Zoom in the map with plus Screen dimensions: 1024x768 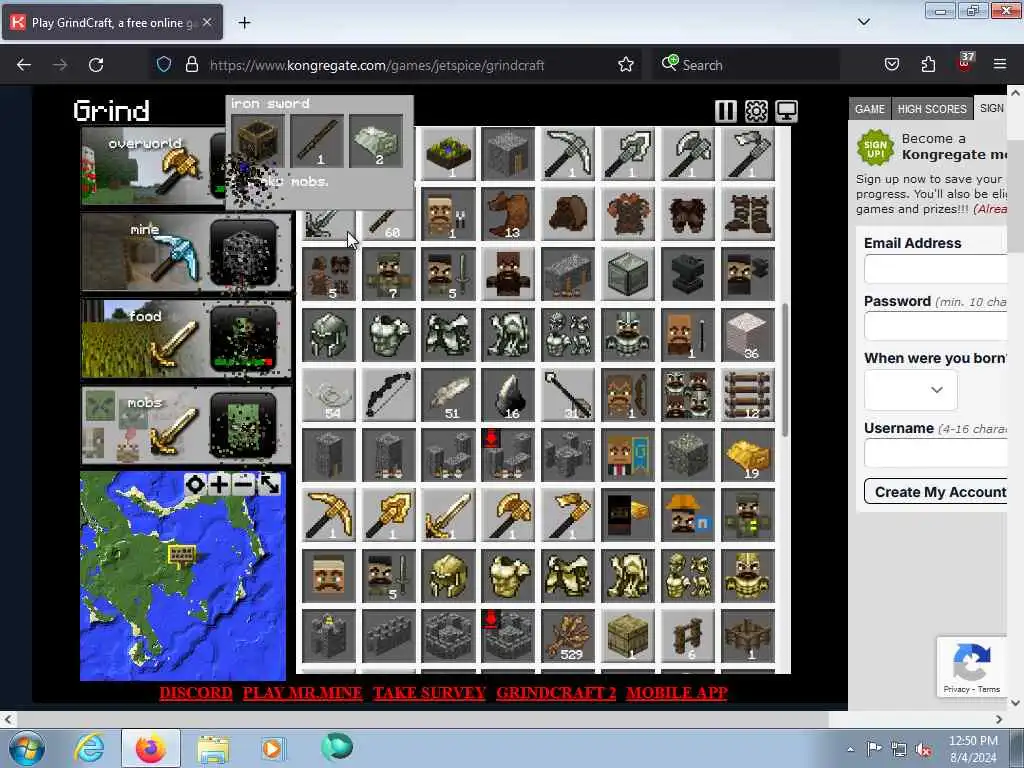[219, 485]
